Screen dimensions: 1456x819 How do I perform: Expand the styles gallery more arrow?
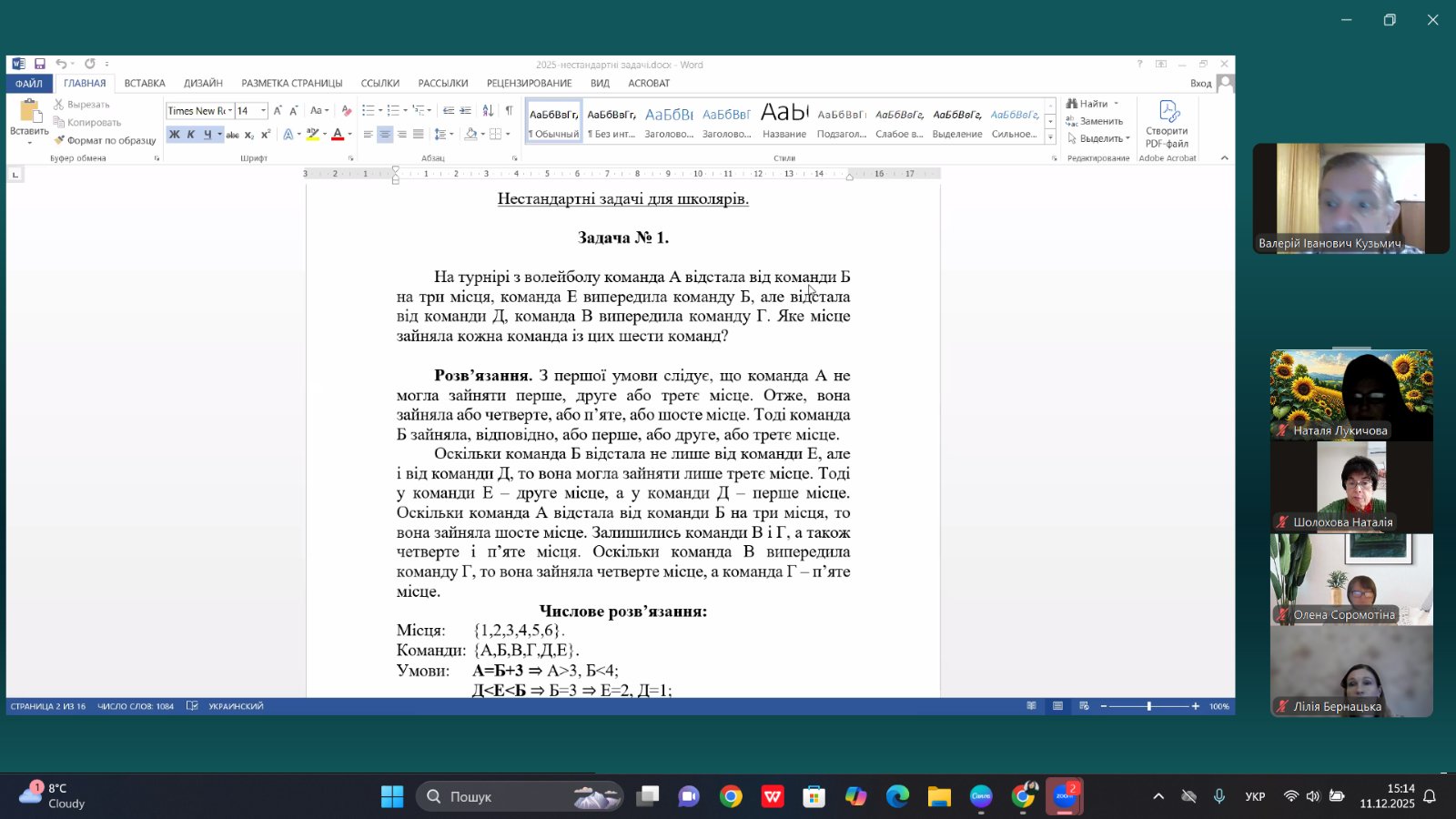click(1050, 137)
